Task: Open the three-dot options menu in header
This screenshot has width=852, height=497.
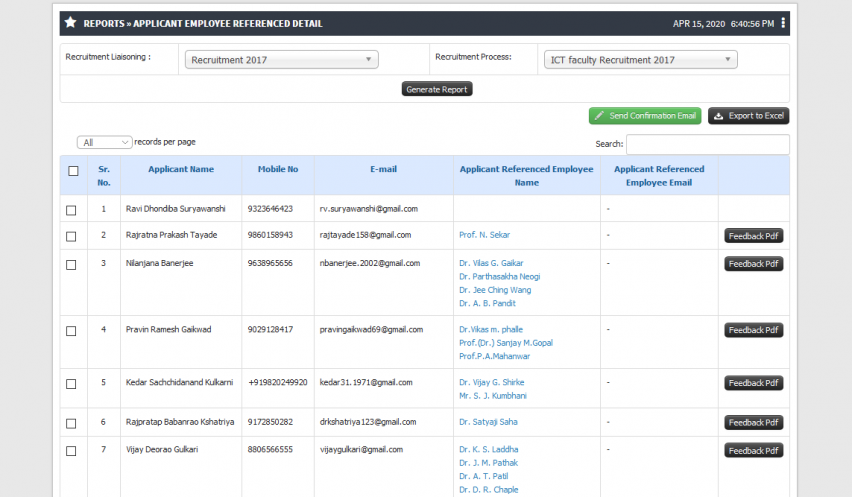Action: point(783,23)
